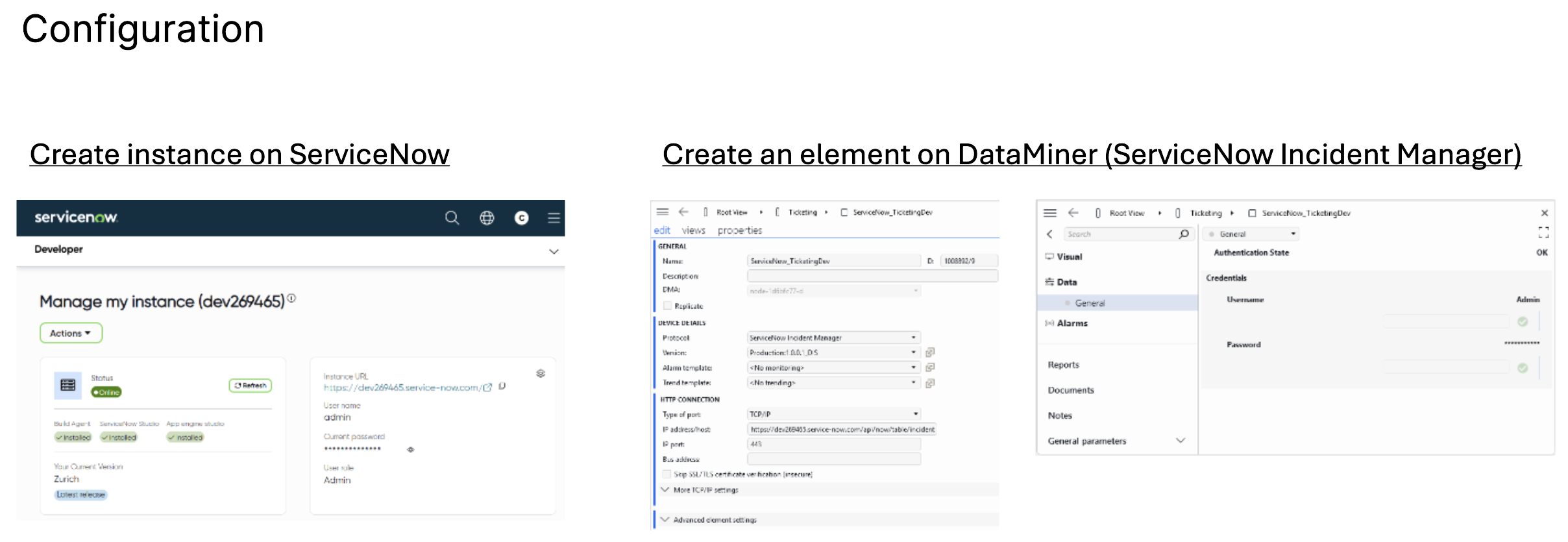Click the Visual monitor icon
1568x542 pixels.
1049,256
